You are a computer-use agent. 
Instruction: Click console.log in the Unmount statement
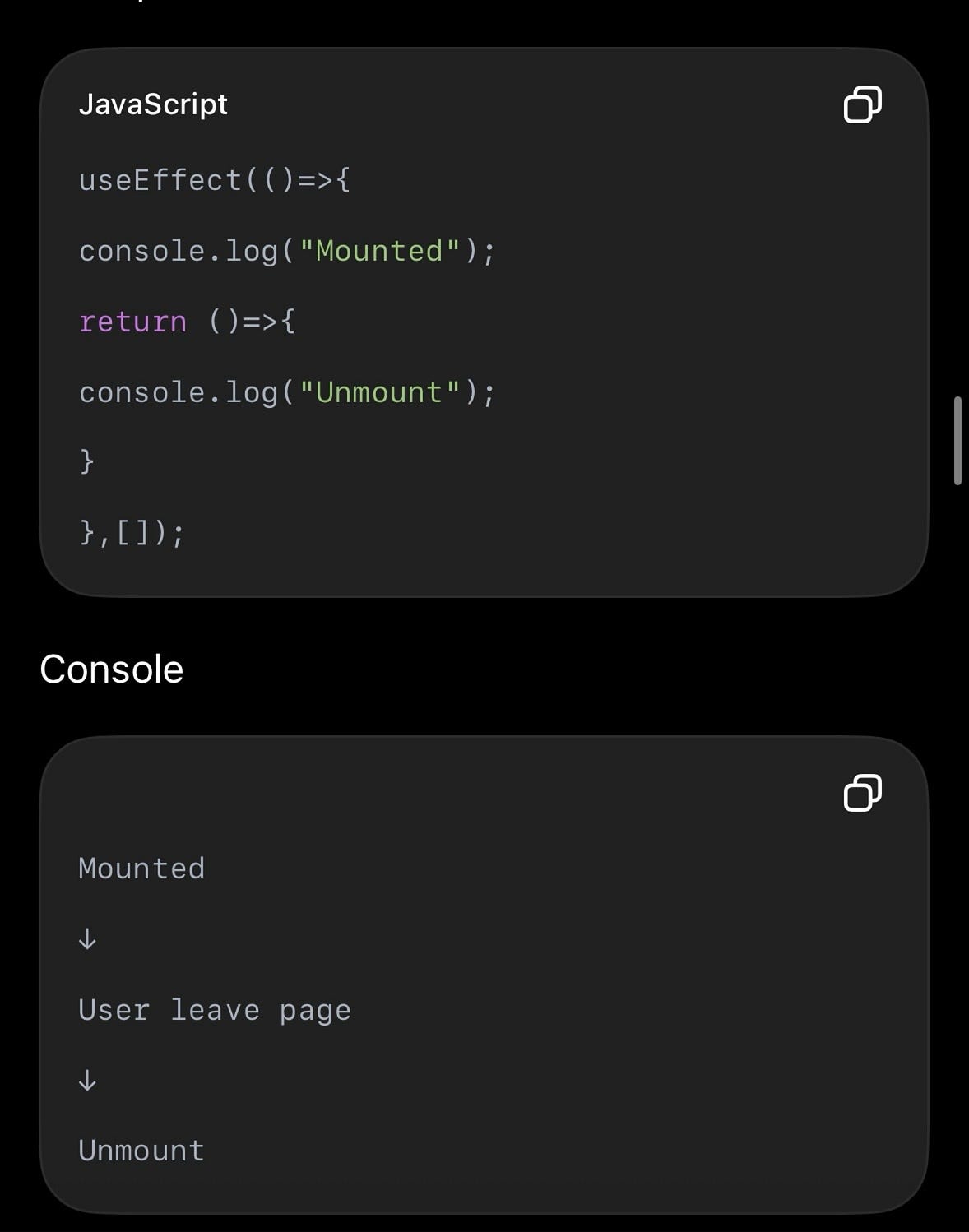178,392
